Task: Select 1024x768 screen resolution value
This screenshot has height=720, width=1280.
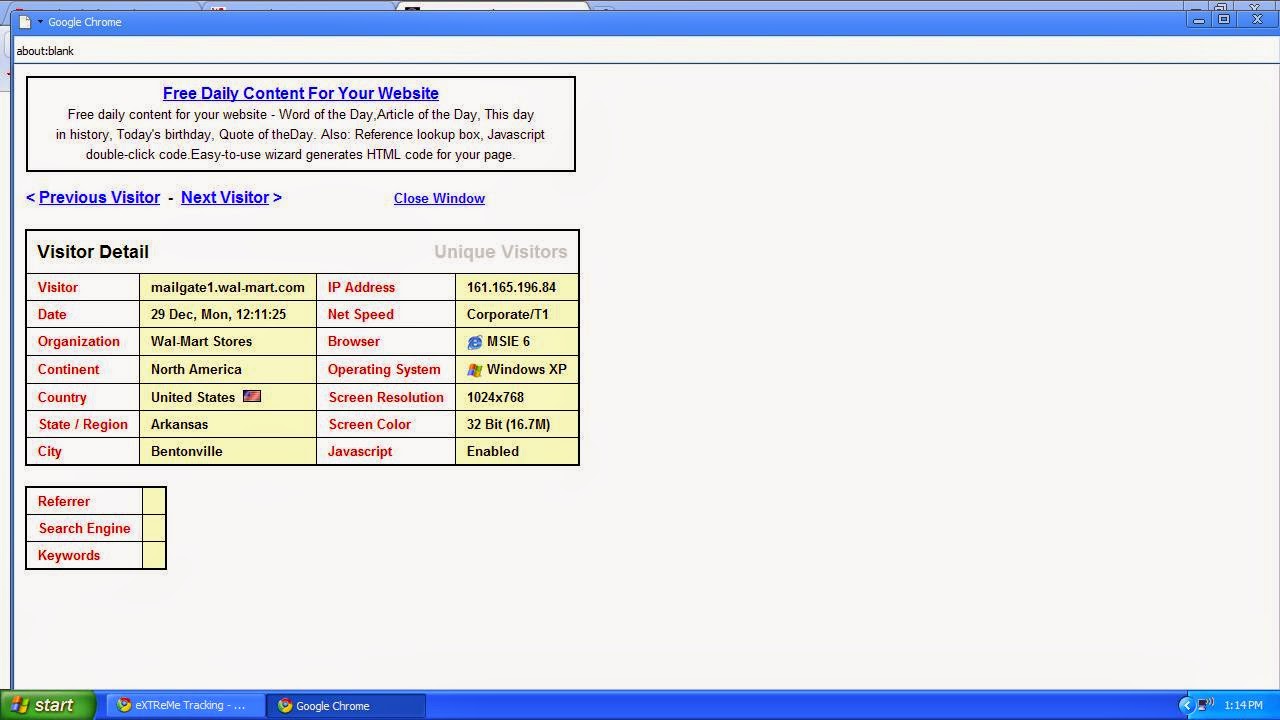Action: pos(495,397)
